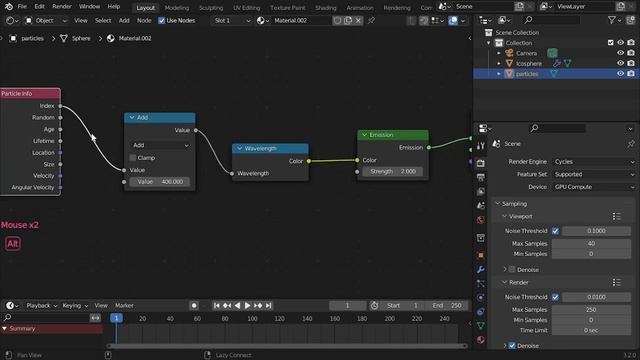
Task: Collapse the Wavelength node
Action: [x=240, y=148]
